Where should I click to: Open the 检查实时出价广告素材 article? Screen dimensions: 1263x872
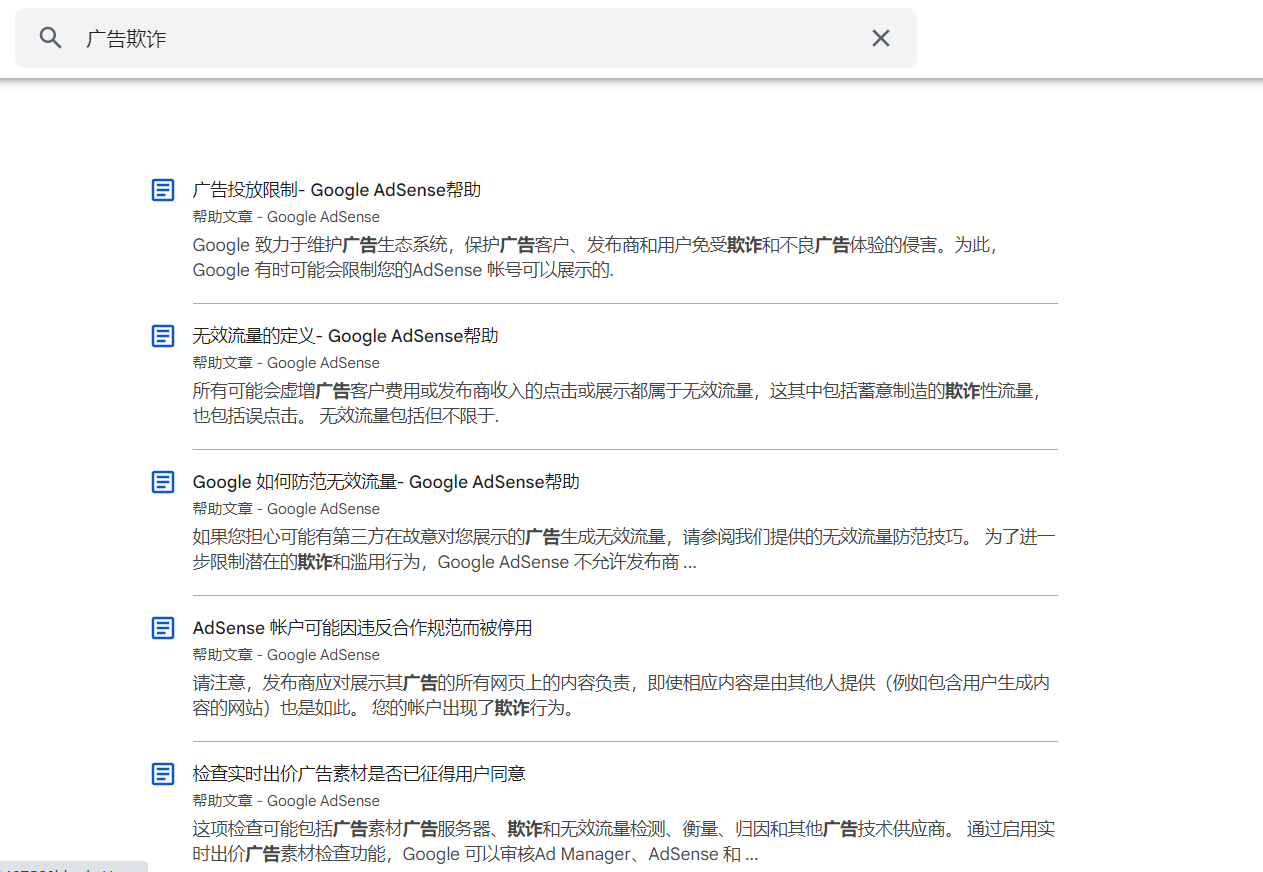(x=359, y=773)
